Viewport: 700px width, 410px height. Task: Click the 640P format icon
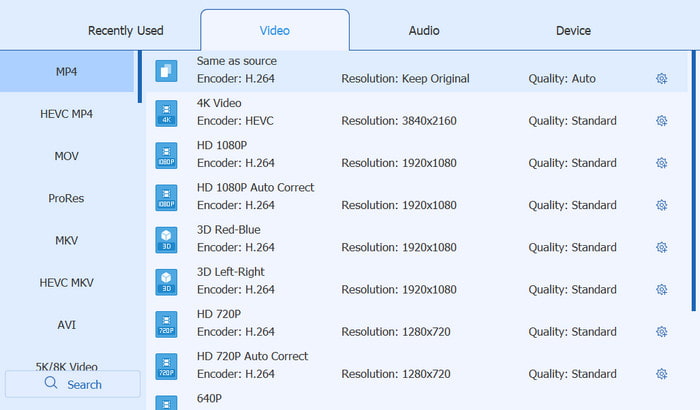(x=166, y=403)
